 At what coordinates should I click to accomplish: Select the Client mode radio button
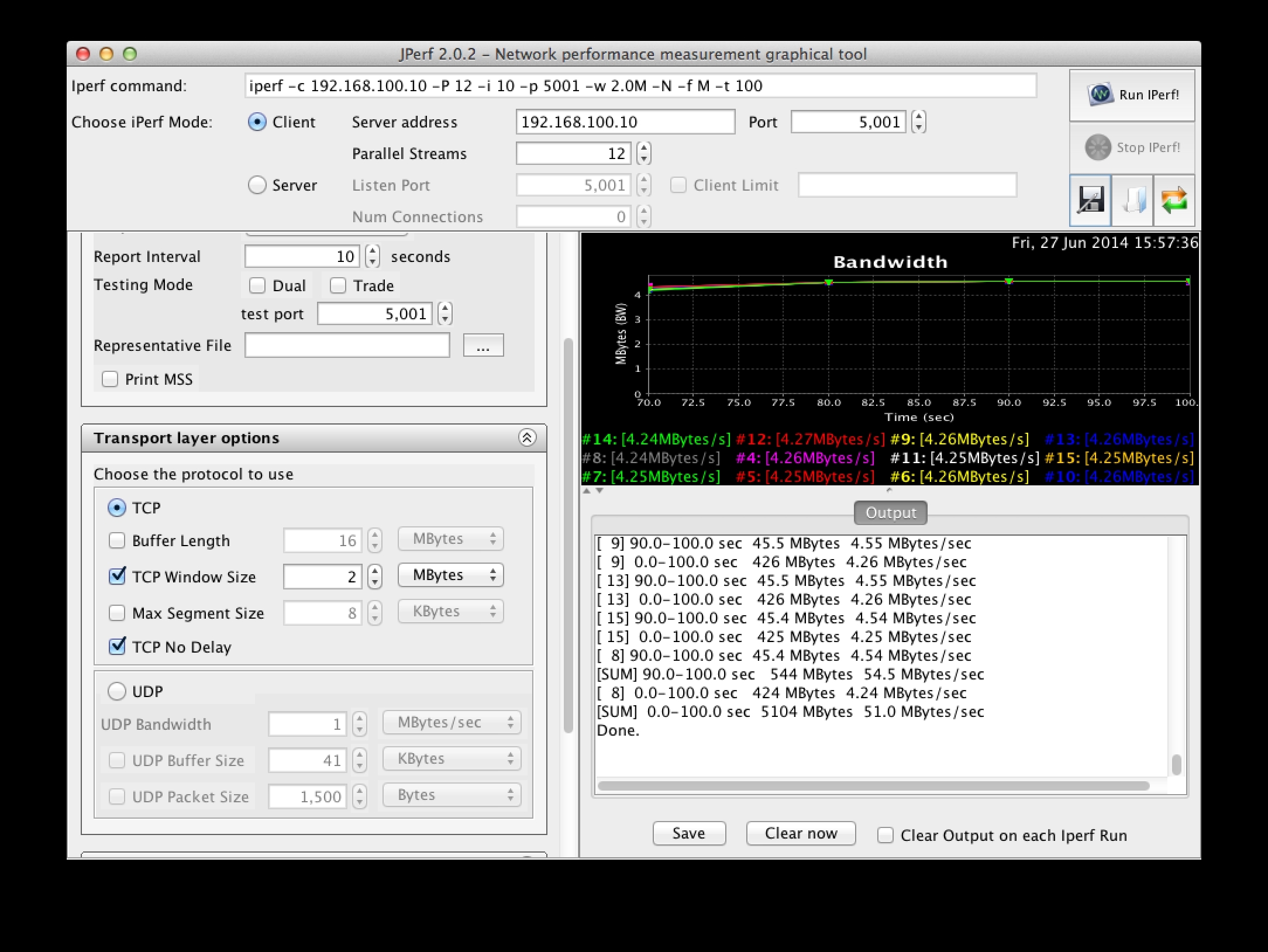257,122
